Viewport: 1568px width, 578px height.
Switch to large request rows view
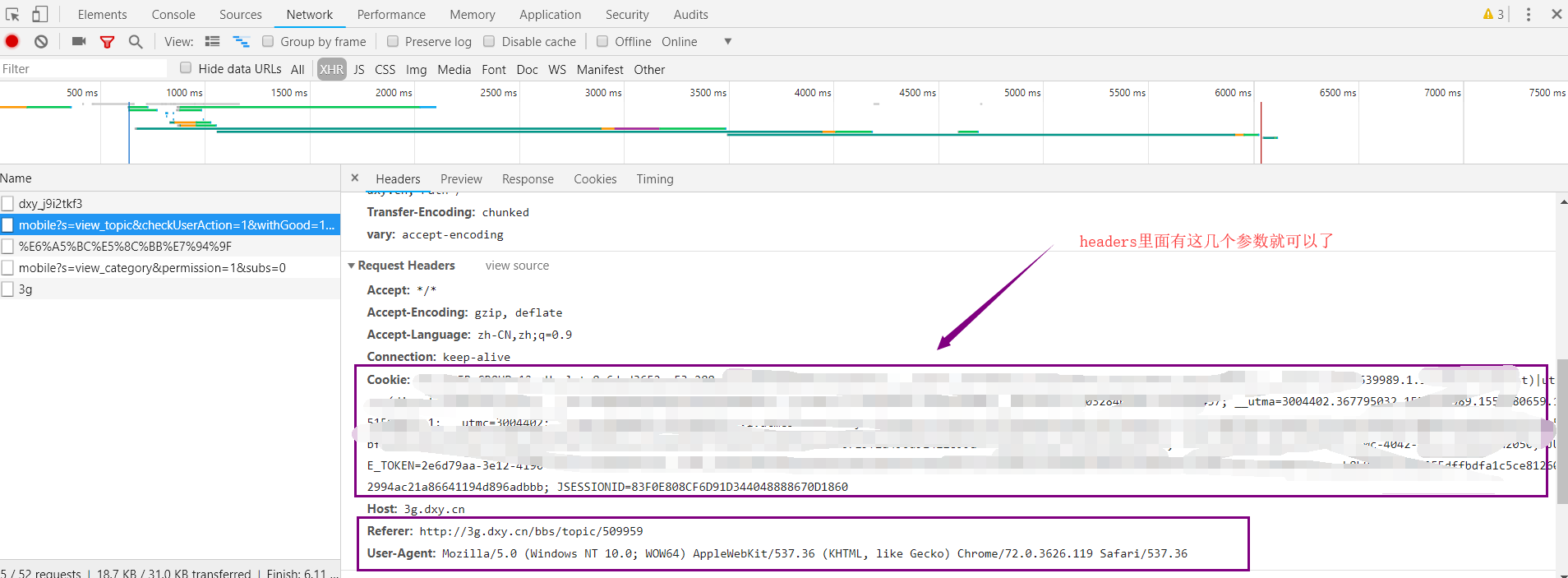coord(212,41)
